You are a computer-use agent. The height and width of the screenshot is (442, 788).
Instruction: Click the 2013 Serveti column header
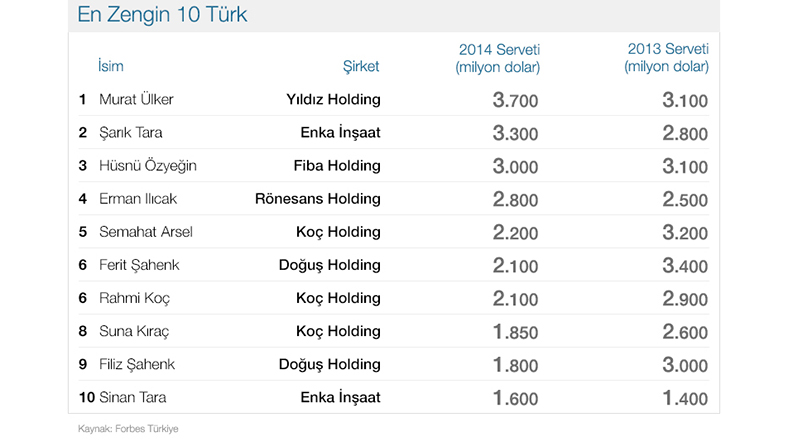pyautogui.click(x=667, y=58)
